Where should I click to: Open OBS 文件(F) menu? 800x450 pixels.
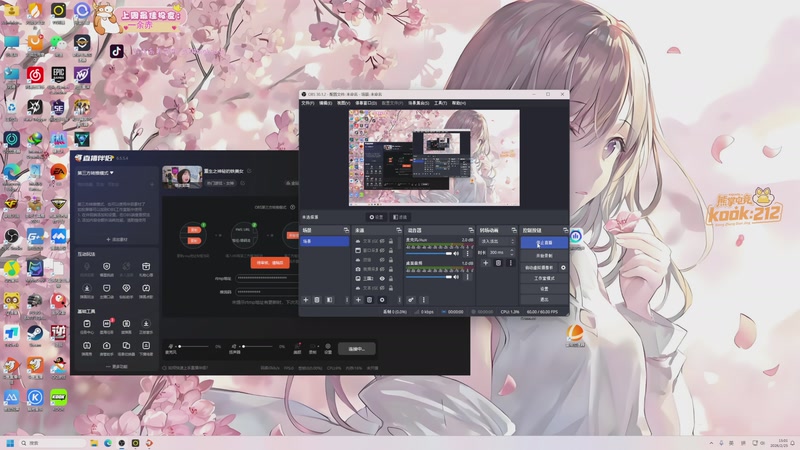tap(308, 103)
